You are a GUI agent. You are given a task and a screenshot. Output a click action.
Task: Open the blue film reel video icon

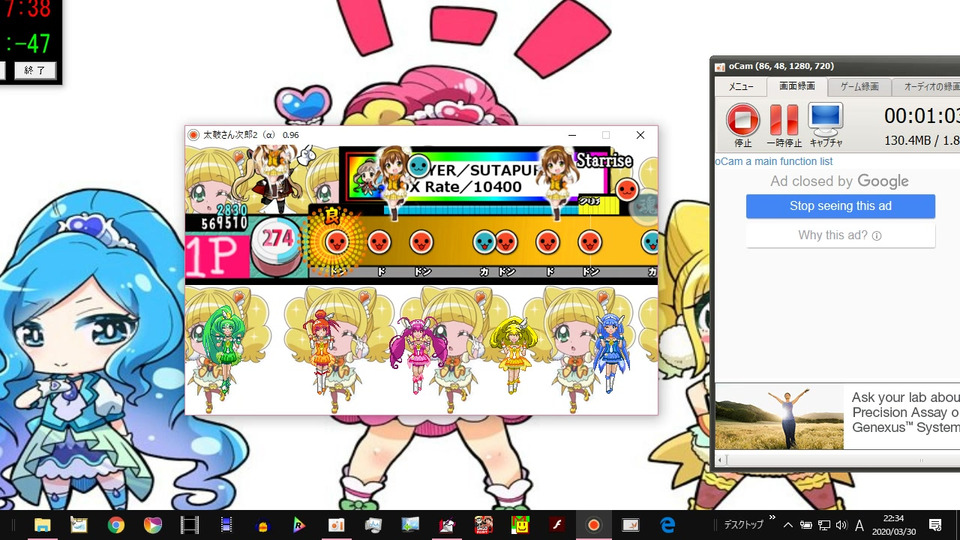[x=226, y=525]
